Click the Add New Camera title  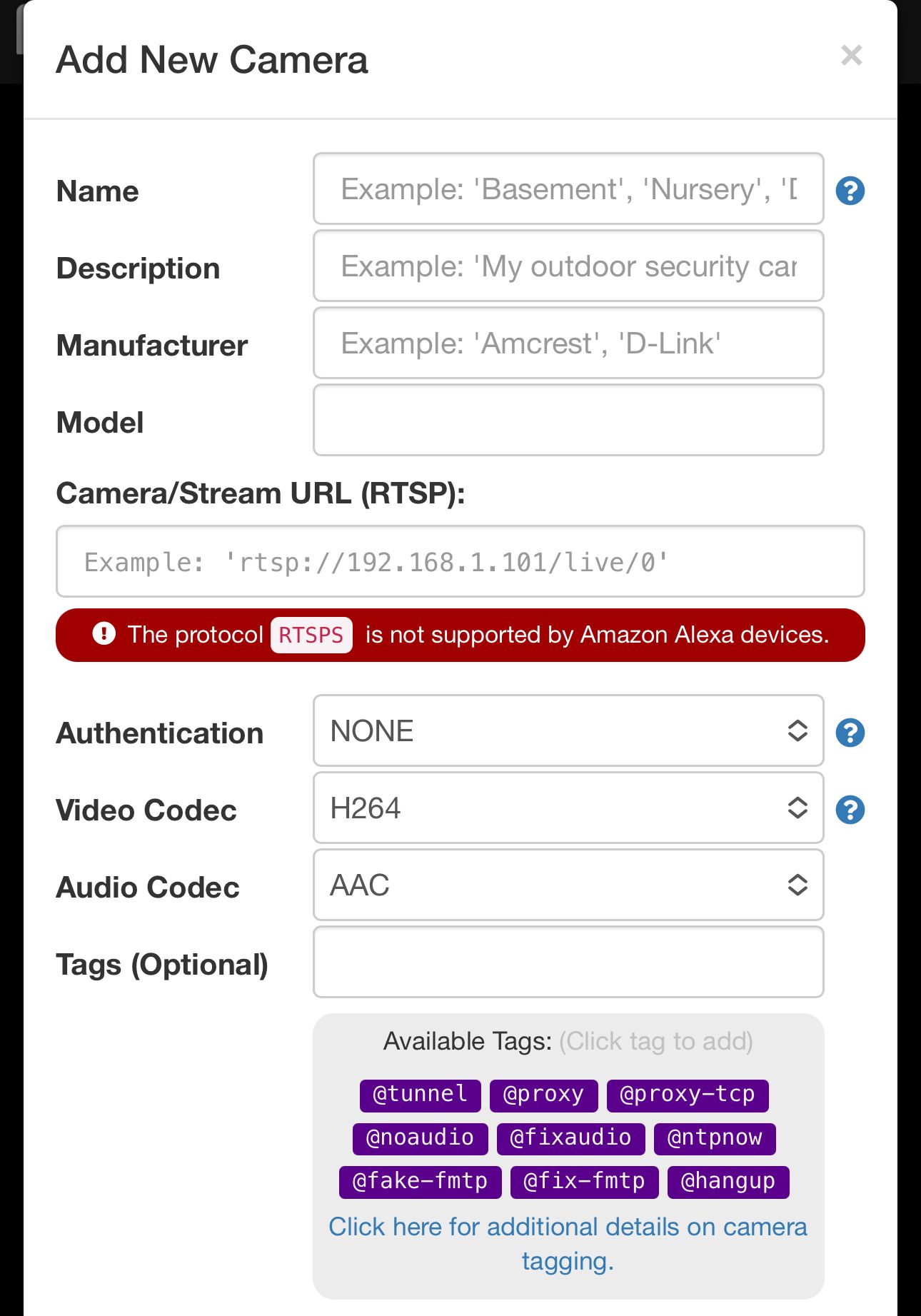tap(212, 59)
